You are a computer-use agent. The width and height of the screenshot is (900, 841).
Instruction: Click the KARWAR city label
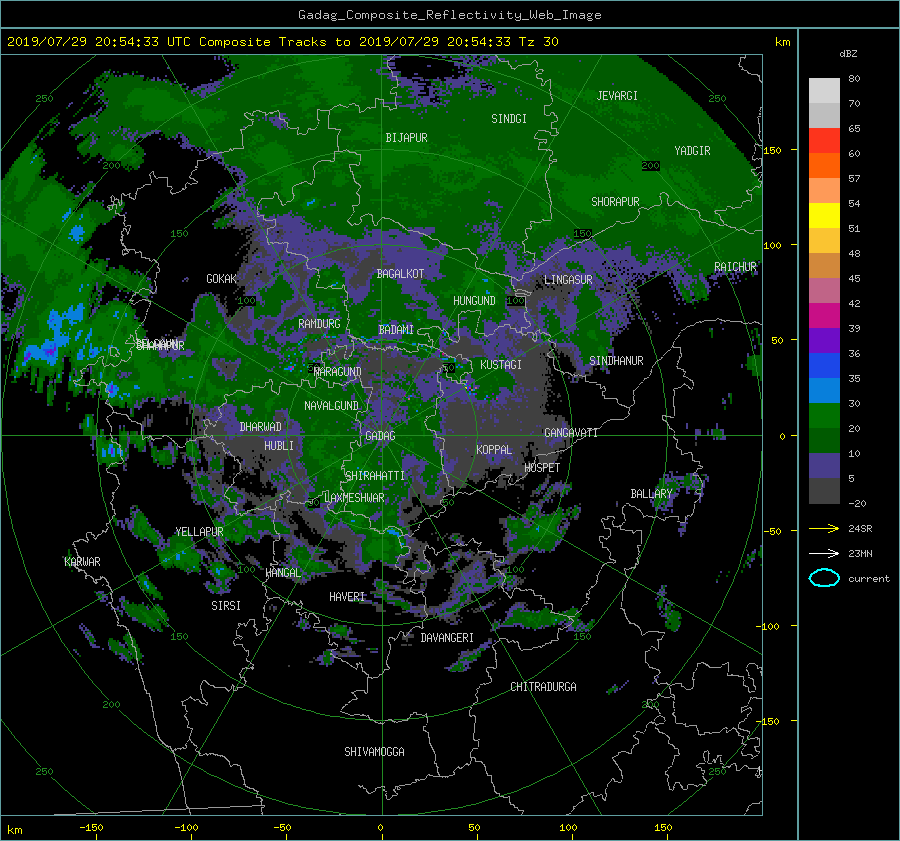click(82, 562)
